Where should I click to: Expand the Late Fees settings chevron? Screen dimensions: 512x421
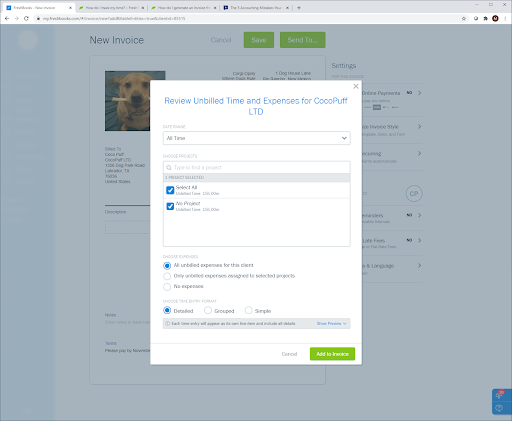point(420,240)
